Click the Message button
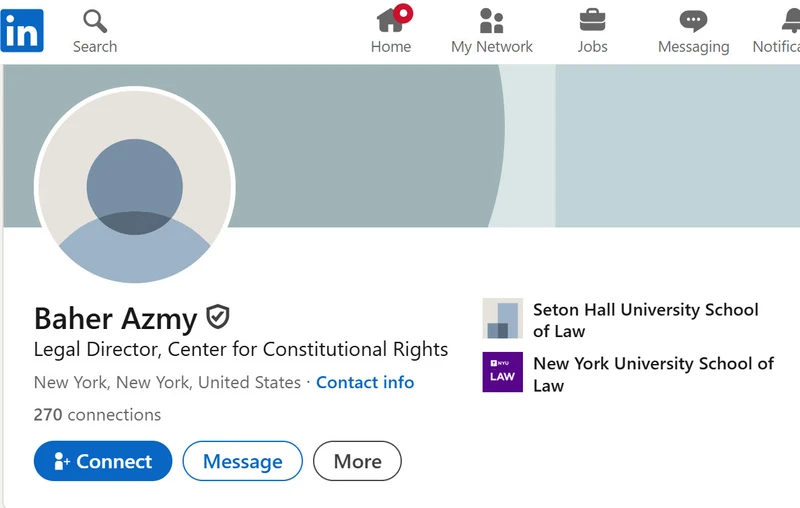This screenshot has height=508, width=800. coord(242,461)
